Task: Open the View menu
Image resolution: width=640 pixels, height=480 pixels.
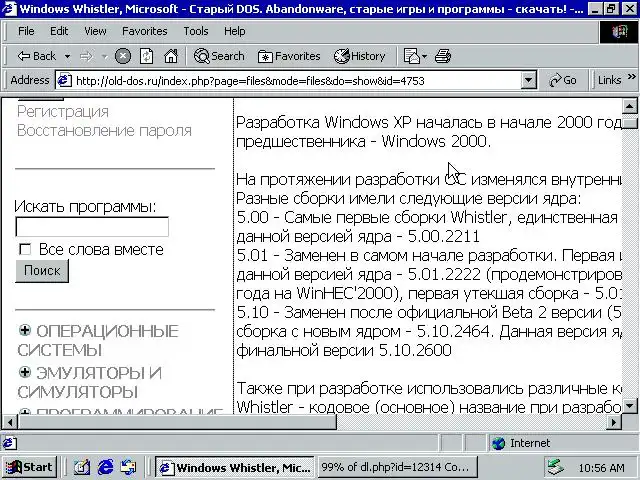Action: coord(95,31)
